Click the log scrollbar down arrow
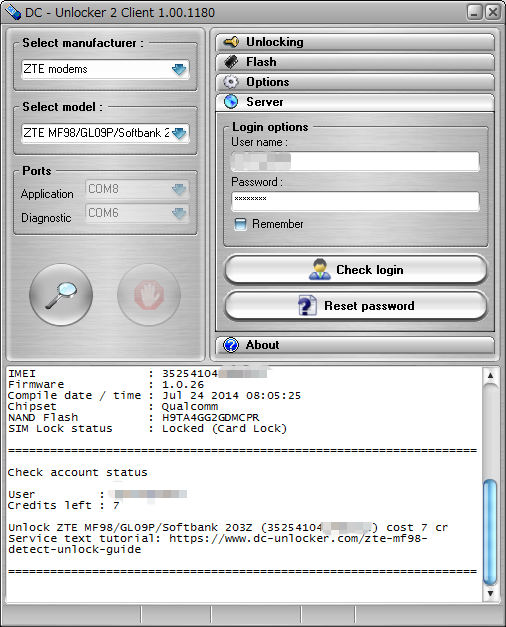 (x=490, y=593)
